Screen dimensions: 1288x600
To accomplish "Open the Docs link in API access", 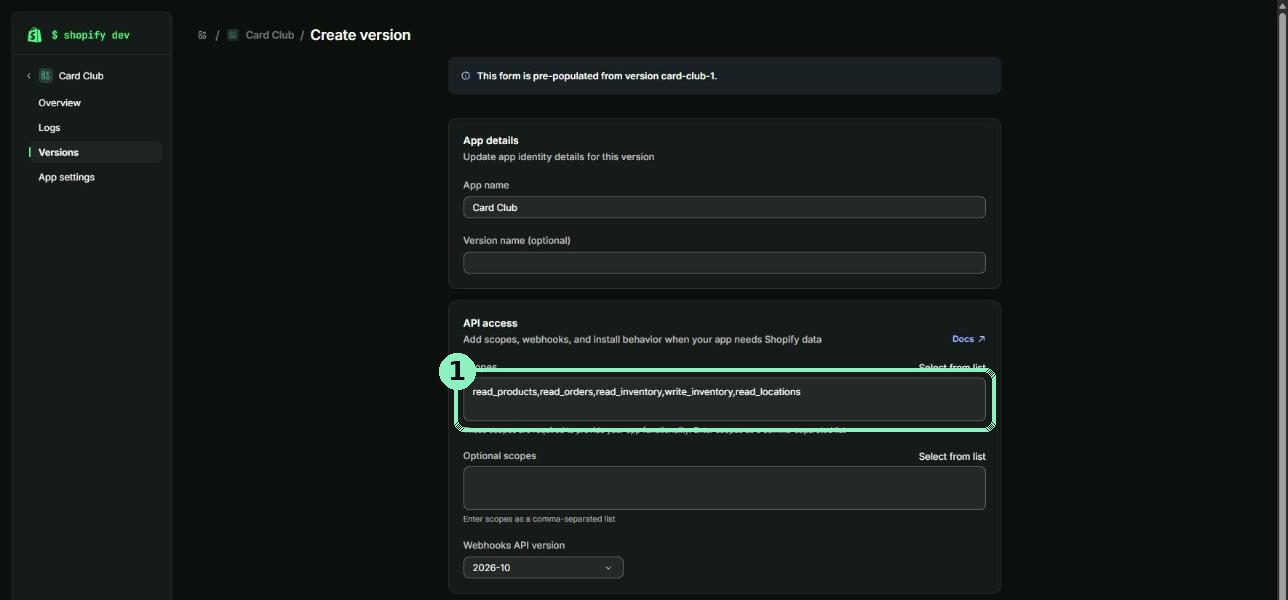I will pos(968,339).
